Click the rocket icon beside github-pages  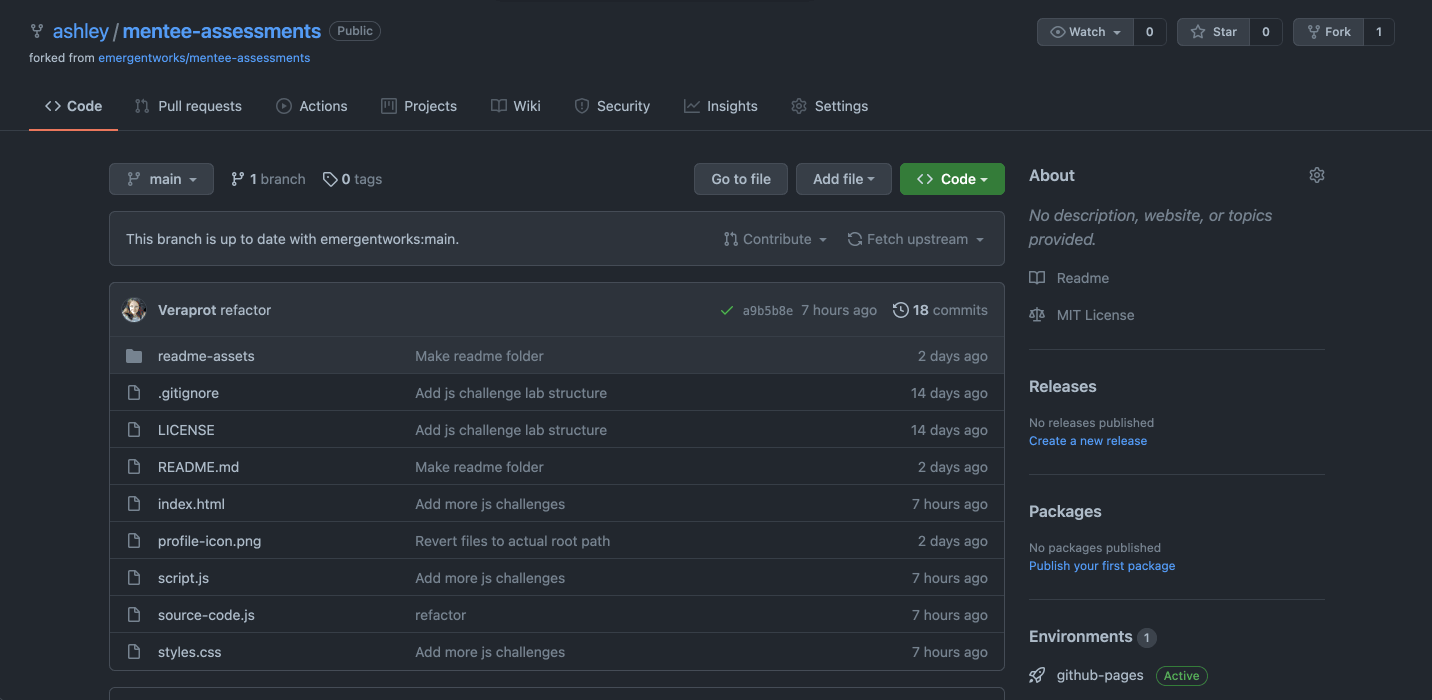1037,675
